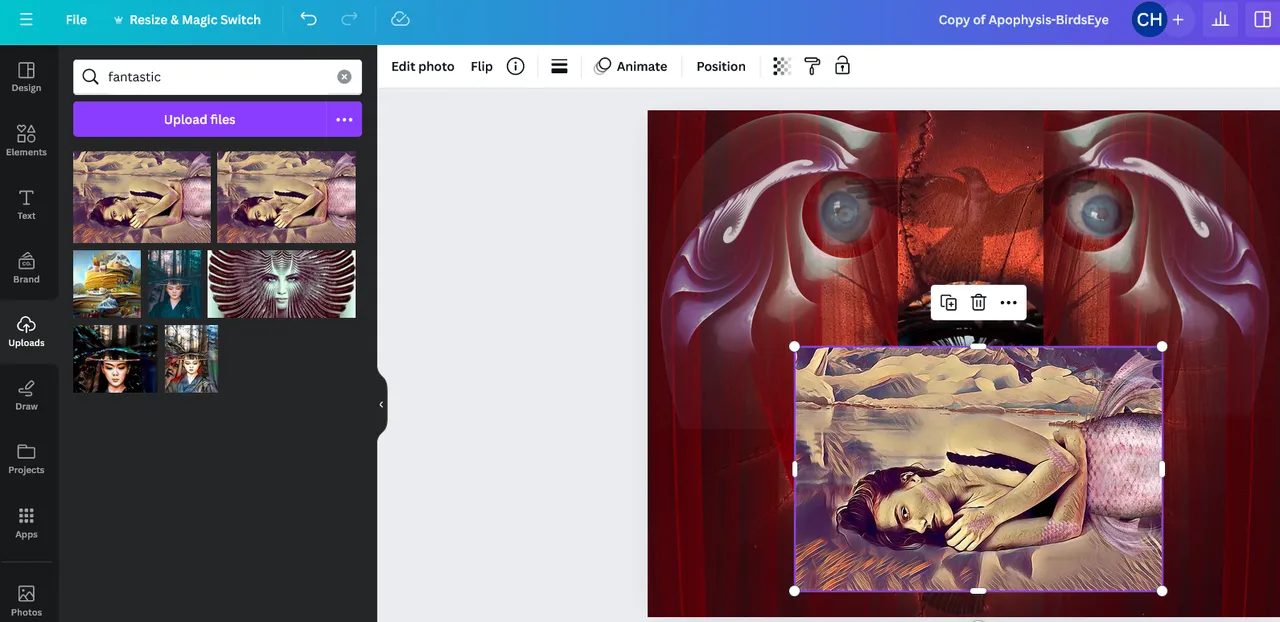1280x622 pixels.
Task: Click the top-left corner handle of the image
Action: point(795,346)
